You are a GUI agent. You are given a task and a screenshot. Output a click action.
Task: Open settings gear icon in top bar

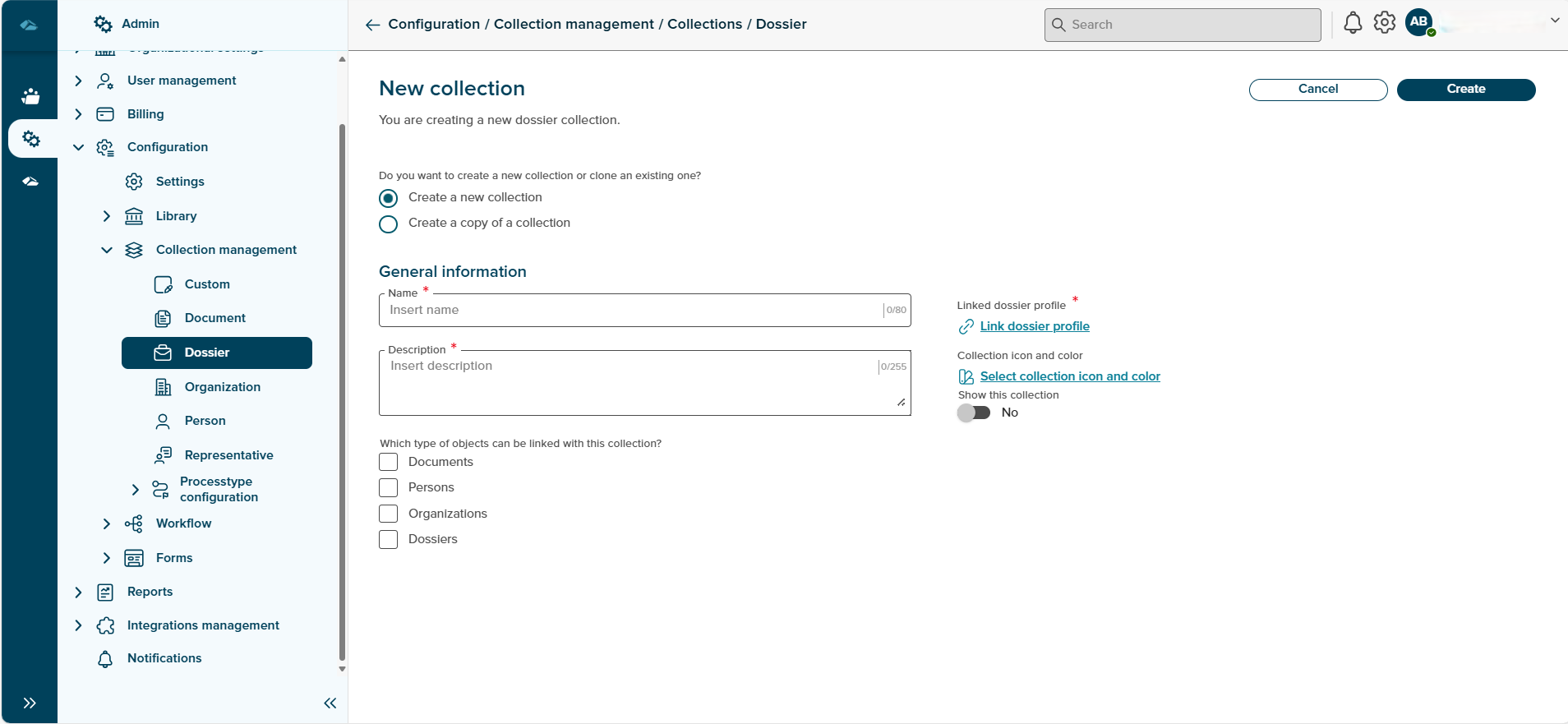coord(1385,23)
